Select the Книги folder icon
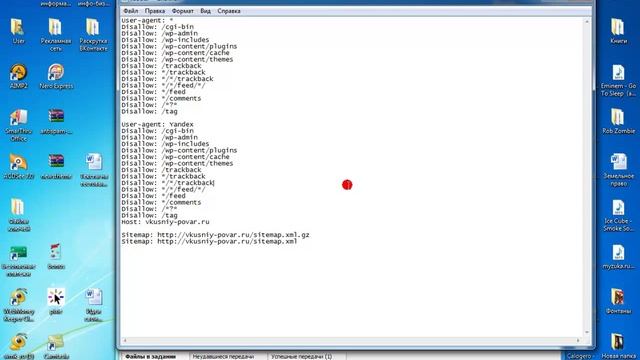The height and width of the screenshot is (360, 640). point(618,31)
